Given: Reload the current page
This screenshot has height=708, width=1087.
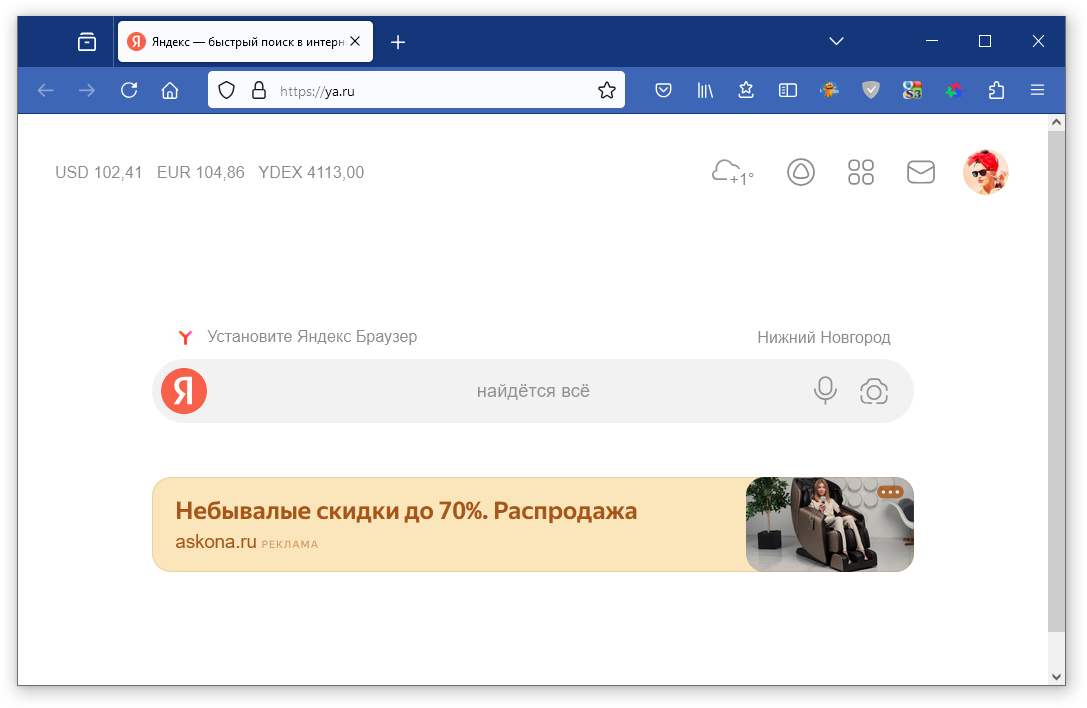Looking at the screenshot, I should (x=129, y=90).
